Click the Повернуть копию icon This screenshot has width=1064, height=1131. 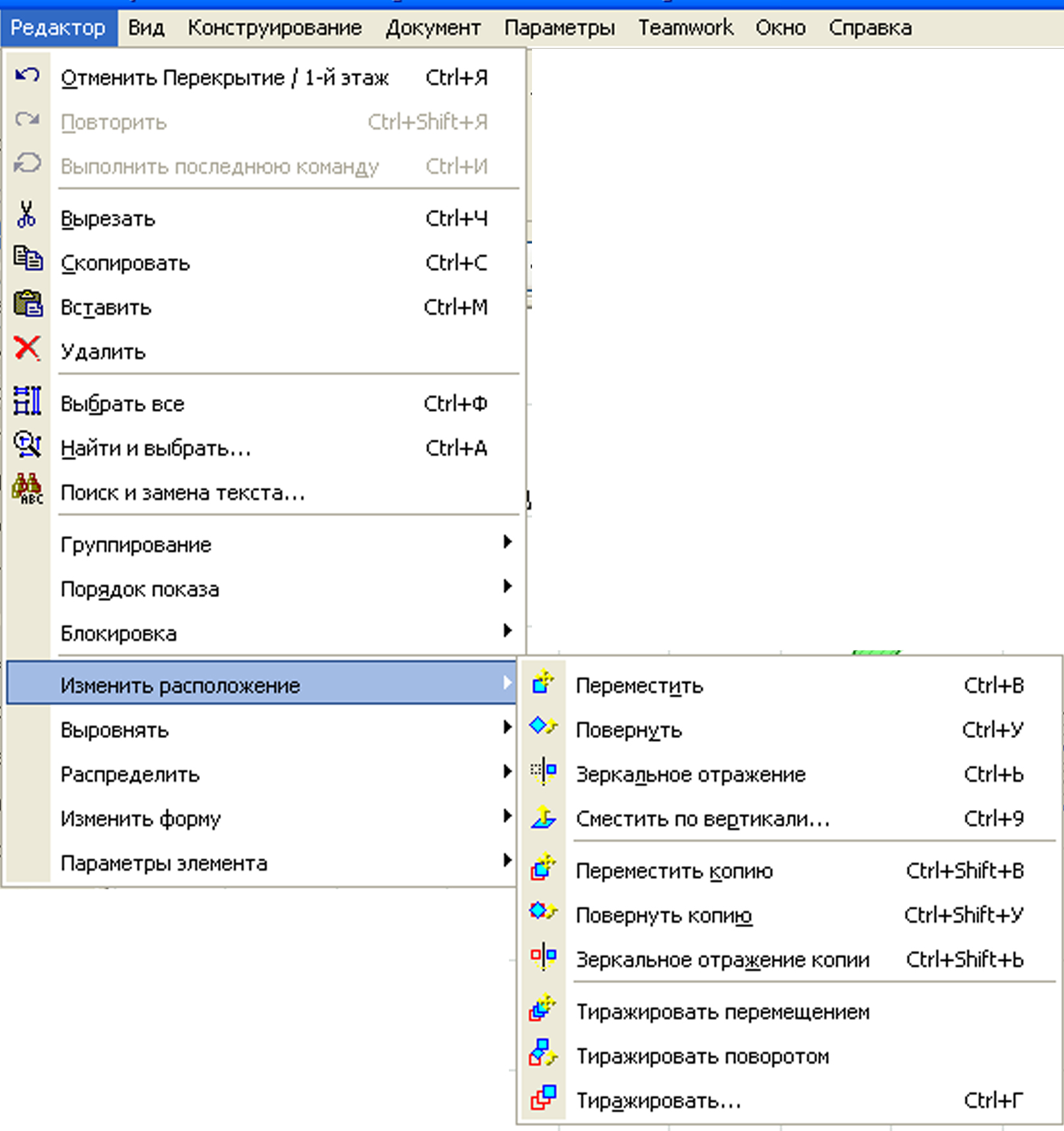pos(543,912)
